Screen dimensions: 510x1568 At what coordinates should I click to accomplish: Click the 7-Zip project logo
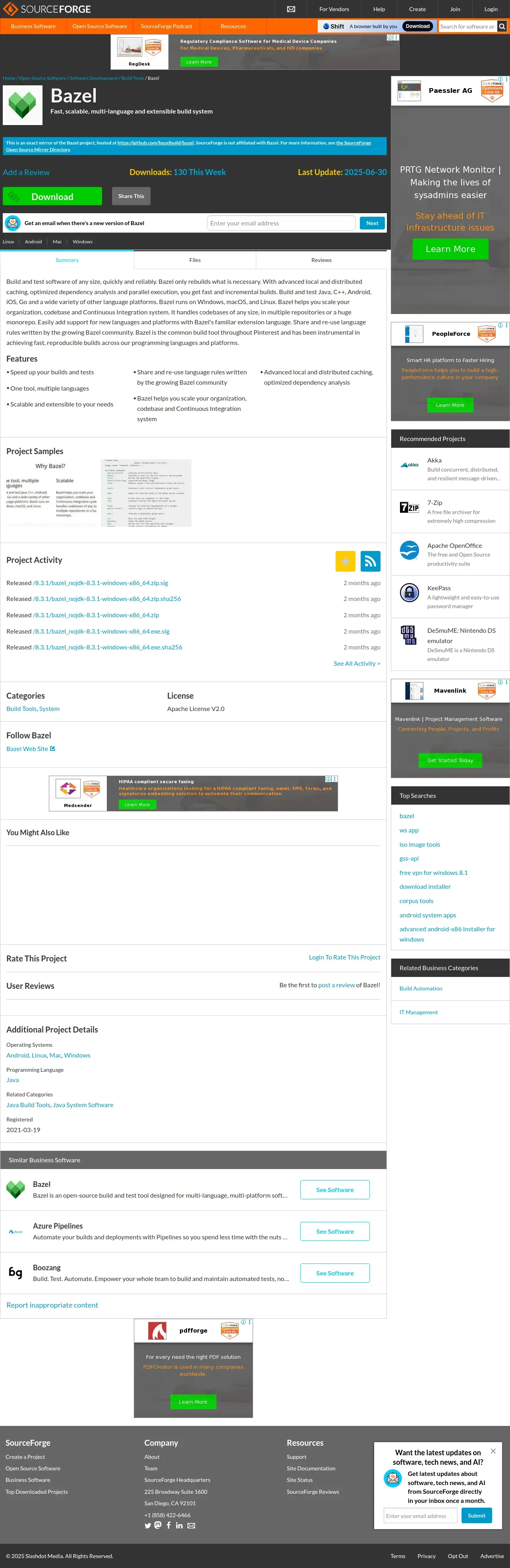(x=410, y=507)
